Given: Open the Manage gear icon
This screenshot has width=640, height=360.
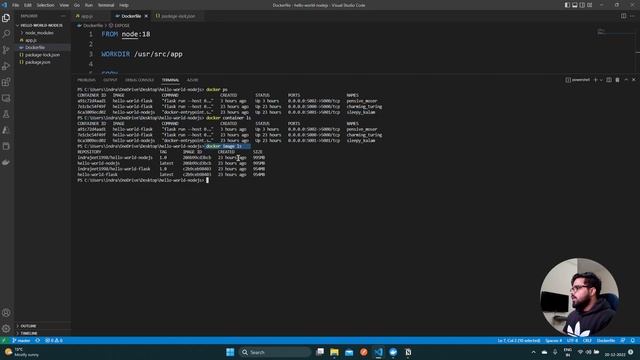Looking at the screenshot, I should click(6, 329).
